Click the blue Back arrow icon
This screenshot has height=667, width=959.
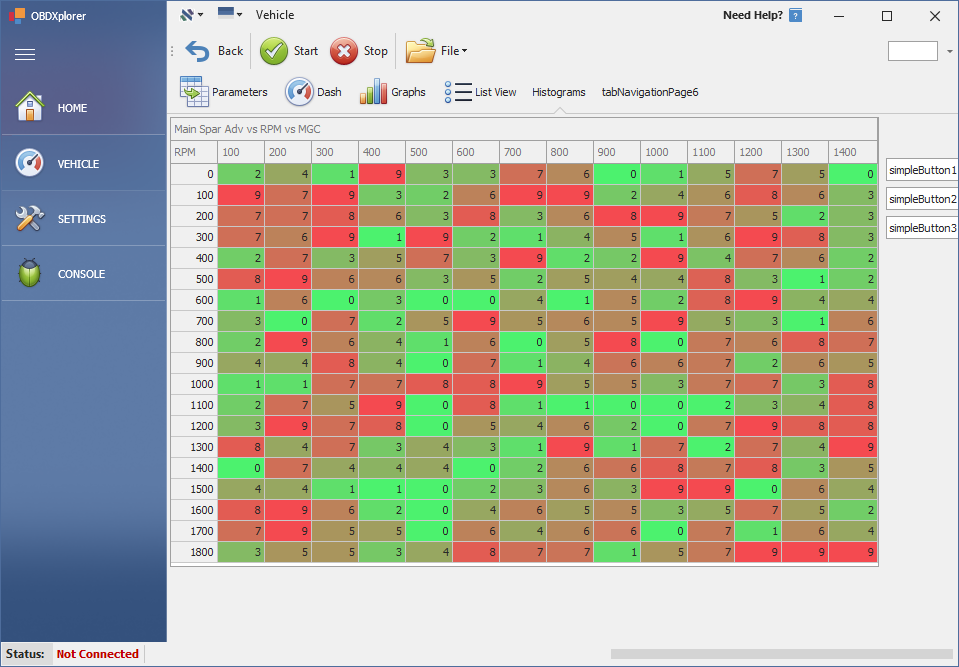pos(198,51)
